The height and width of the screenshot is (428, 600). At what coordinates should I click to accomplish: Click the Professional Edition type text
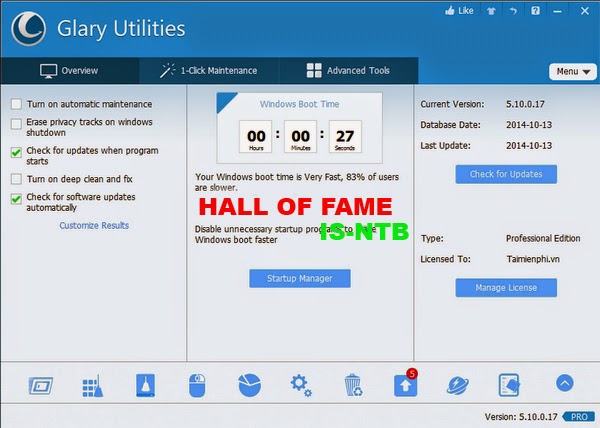[543, 238]
